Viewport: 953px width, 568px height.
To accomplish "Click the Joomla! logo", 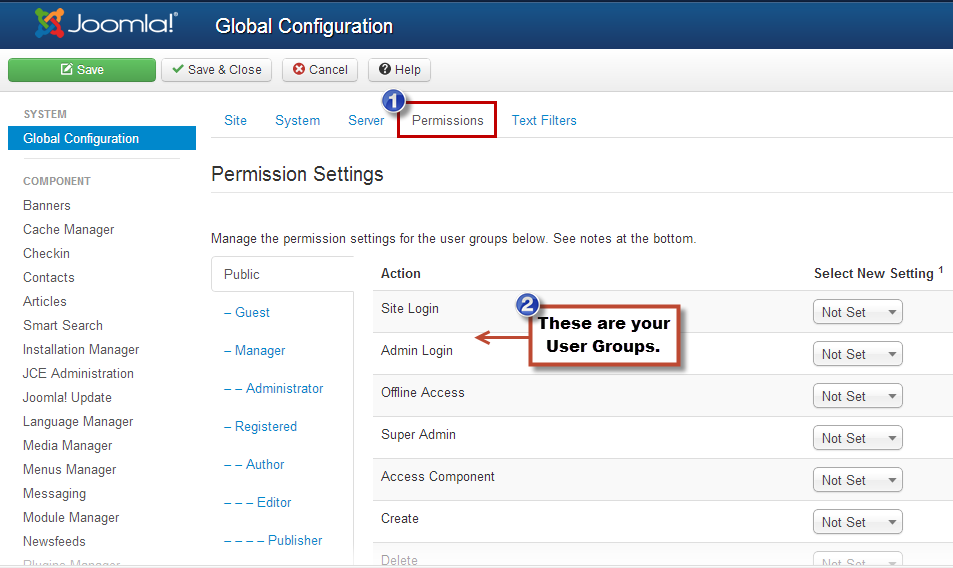I will tap(106, 23).
